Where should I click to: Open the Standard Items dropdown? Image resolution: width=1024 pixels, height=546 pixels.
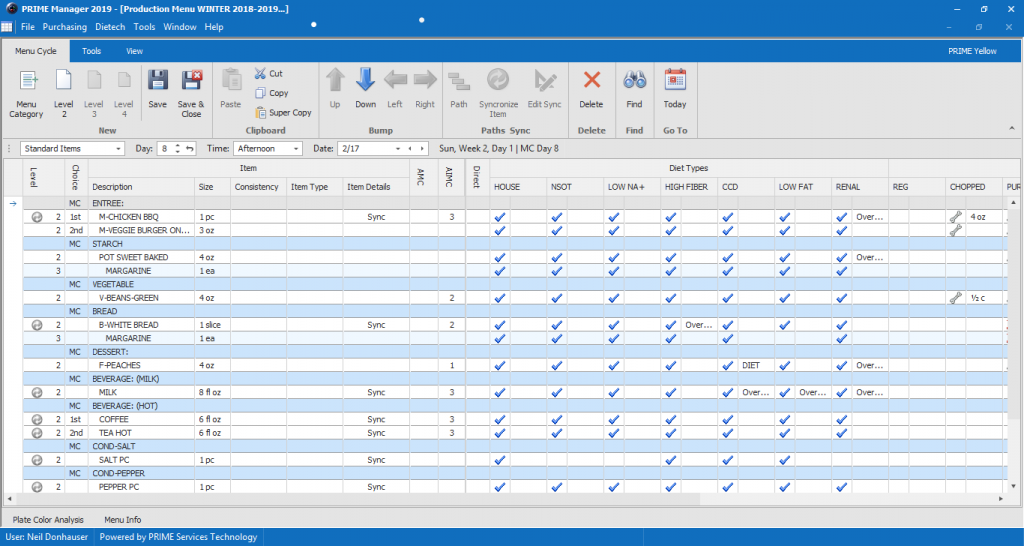pyautogui.click(x=119, y=148)
